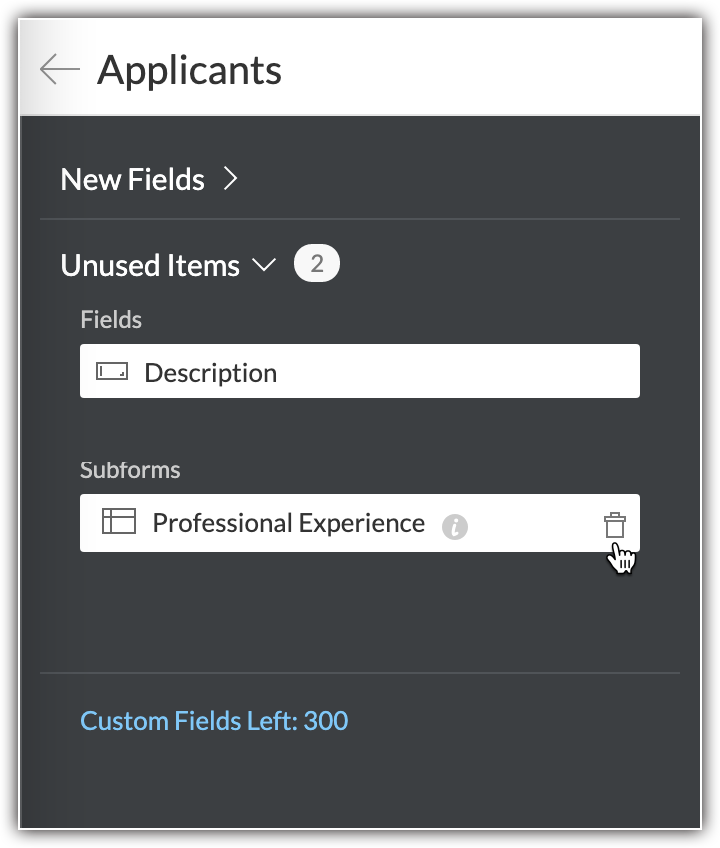Click the back arrow beside Applicants
Viewport: 720px width, 848px height.
pyautogui.click(x=59, y=69)
